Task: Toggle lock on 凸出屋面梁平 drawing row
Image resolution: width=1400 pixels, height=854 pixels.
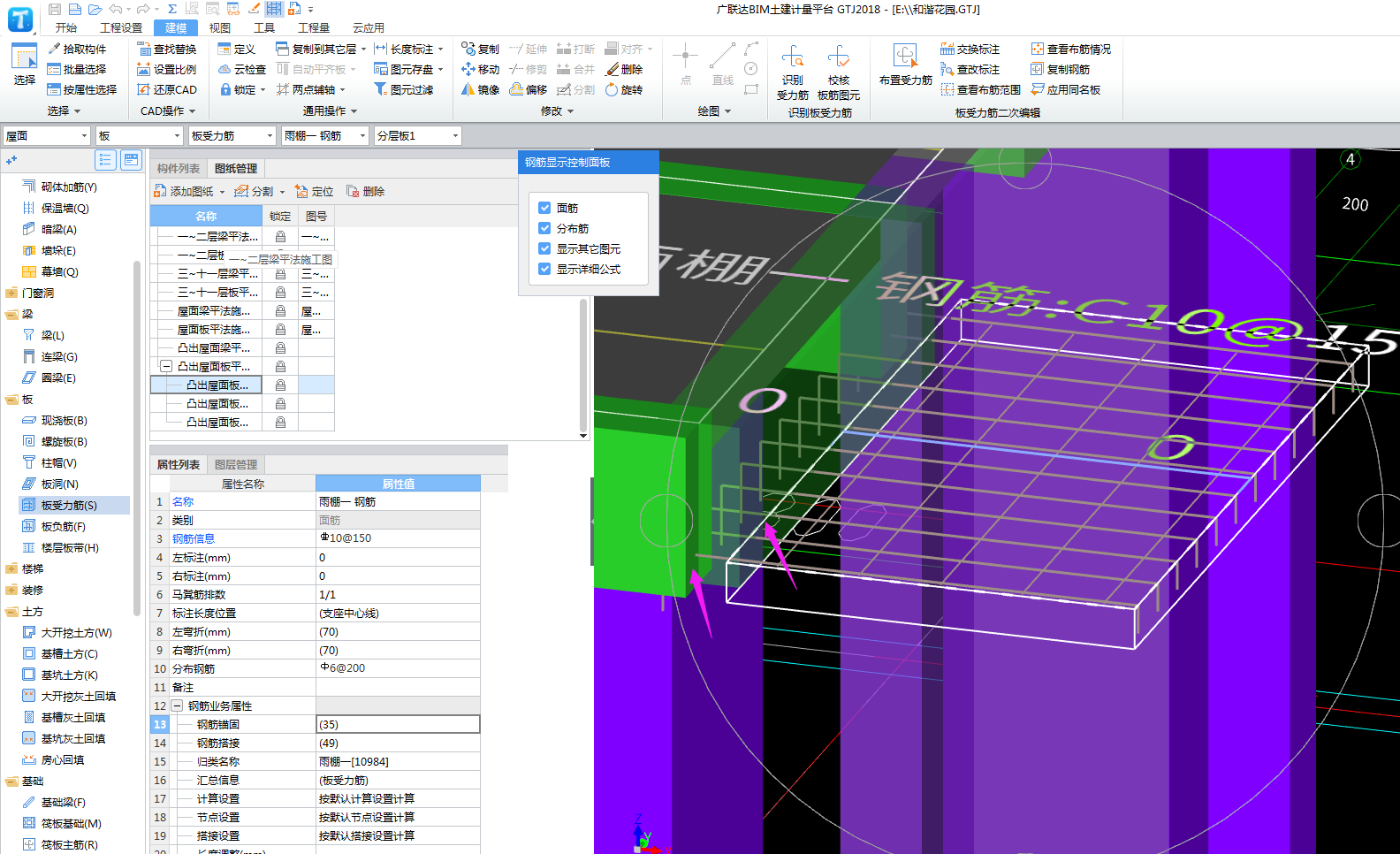Action: point(280,348)
